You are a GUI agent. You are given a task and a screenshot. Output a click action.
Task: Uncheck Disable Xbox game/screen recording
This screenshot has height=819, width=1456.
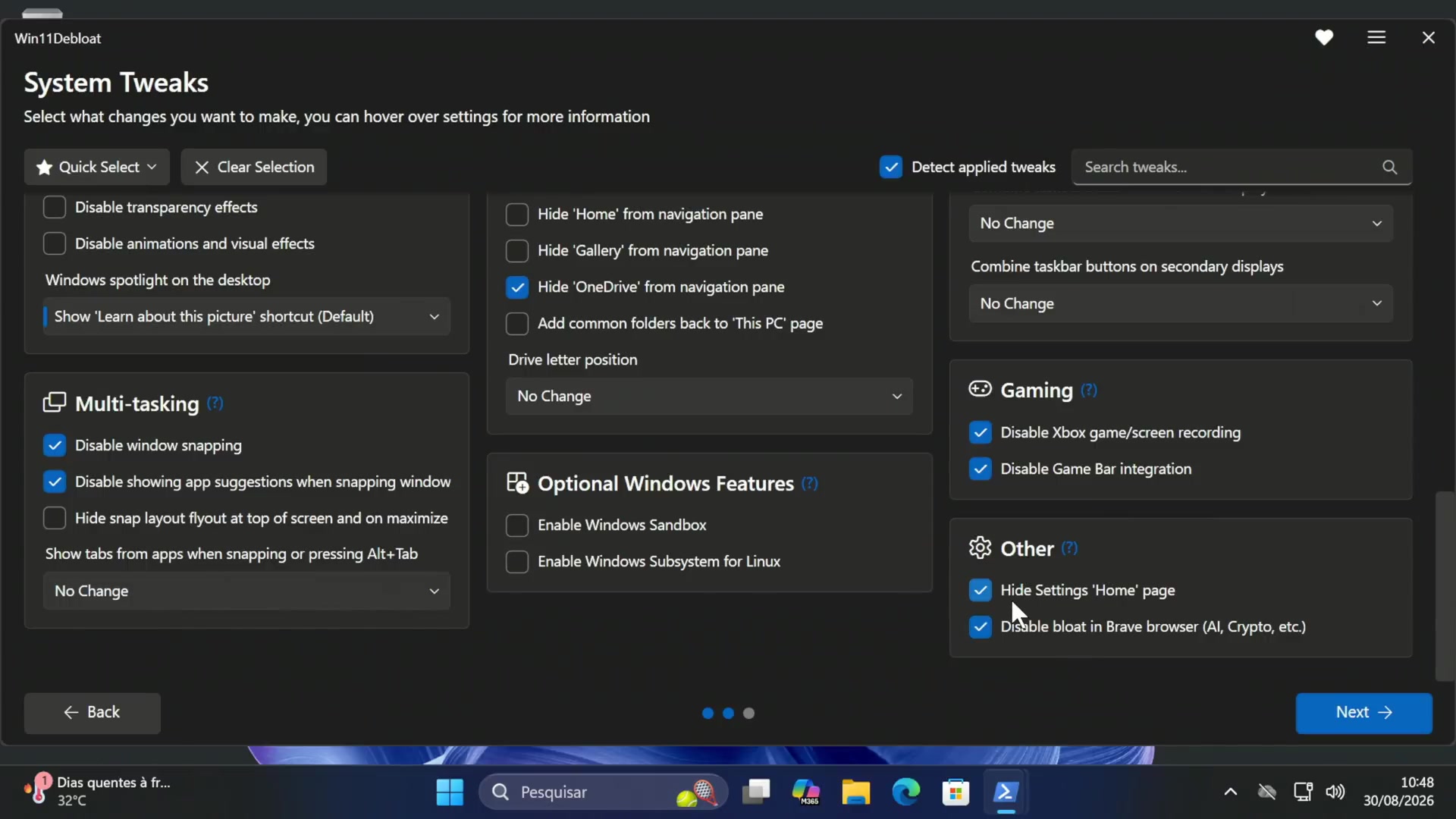pos(981,432)
